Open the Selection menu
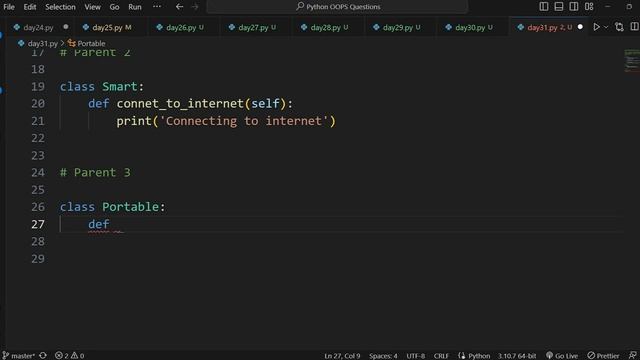The height and width of the screenshot is (360, 640). tap(60, 7)
